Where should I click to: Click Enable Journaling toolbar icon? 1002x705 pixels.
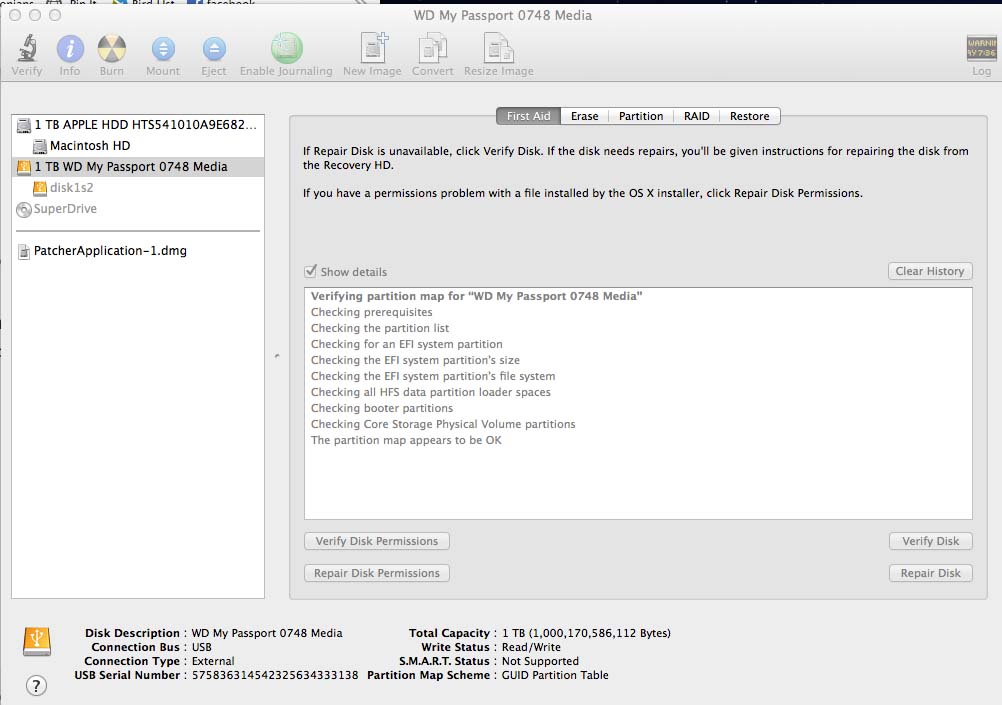(x=286, y=48)
